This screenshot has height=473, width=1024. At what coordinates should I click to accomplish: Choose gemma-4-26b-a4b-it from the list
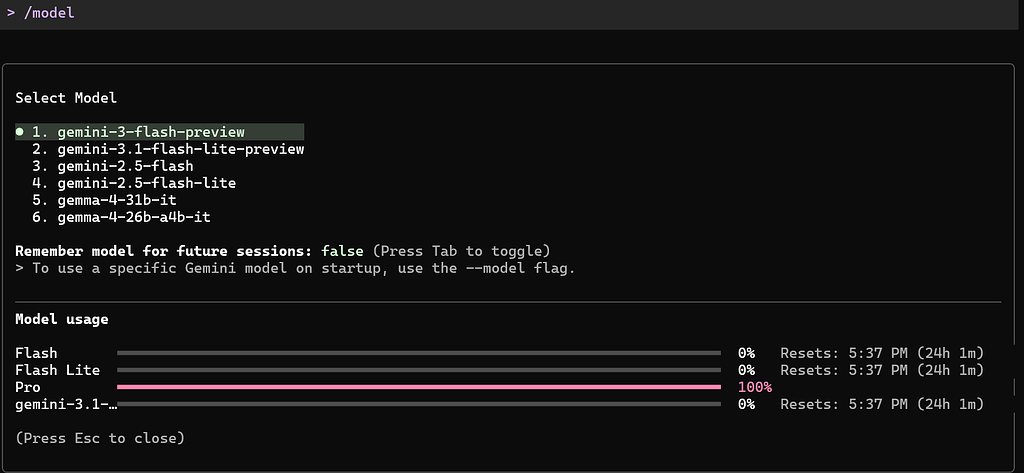(x=121, y=217)
